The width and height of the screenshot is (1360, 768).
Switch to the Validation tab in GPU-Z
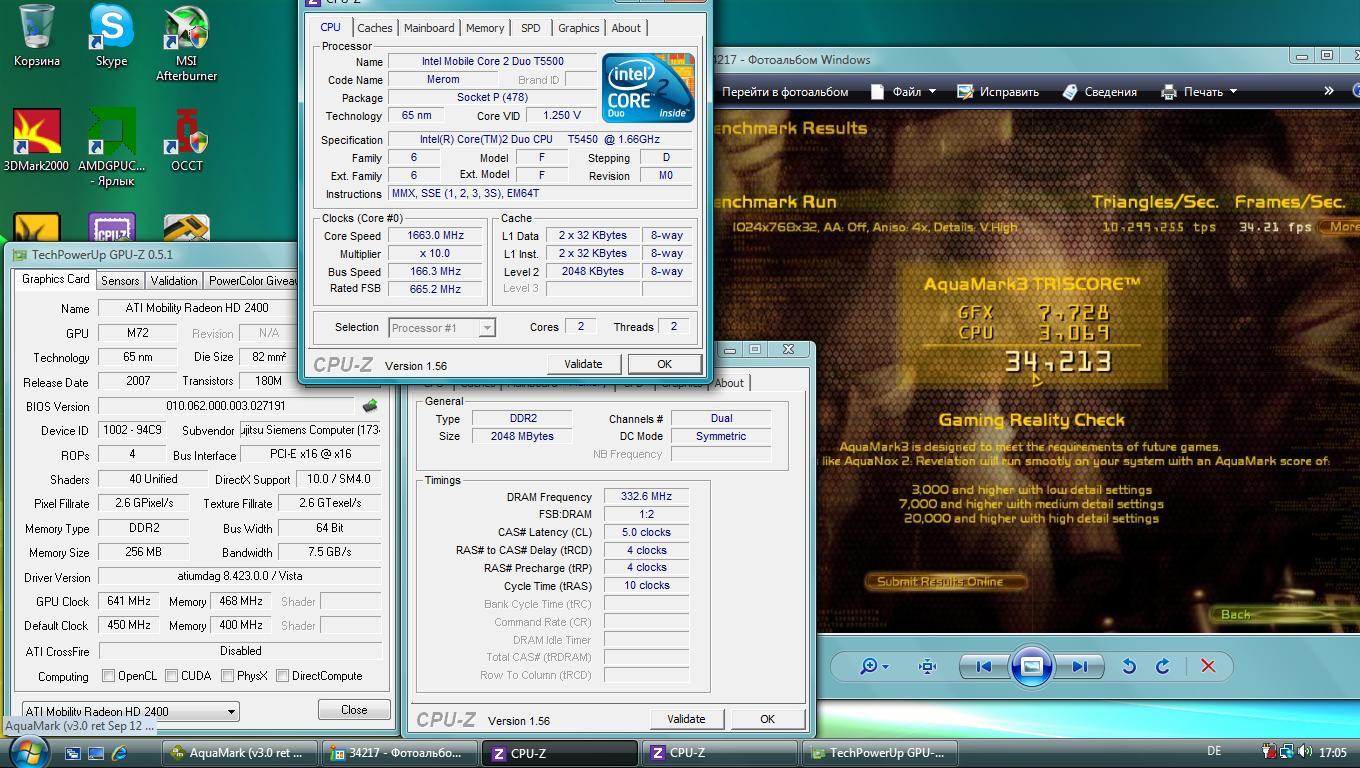coord(173,281)
